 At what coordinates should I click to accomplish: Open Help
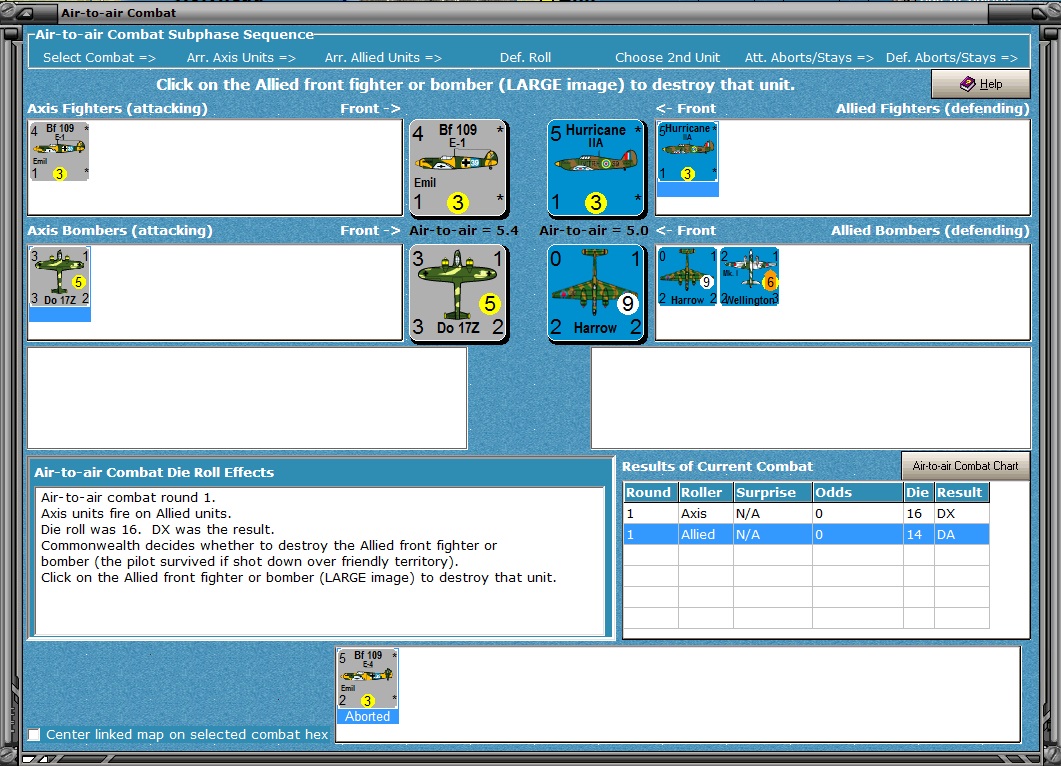[x=980, y=84]
